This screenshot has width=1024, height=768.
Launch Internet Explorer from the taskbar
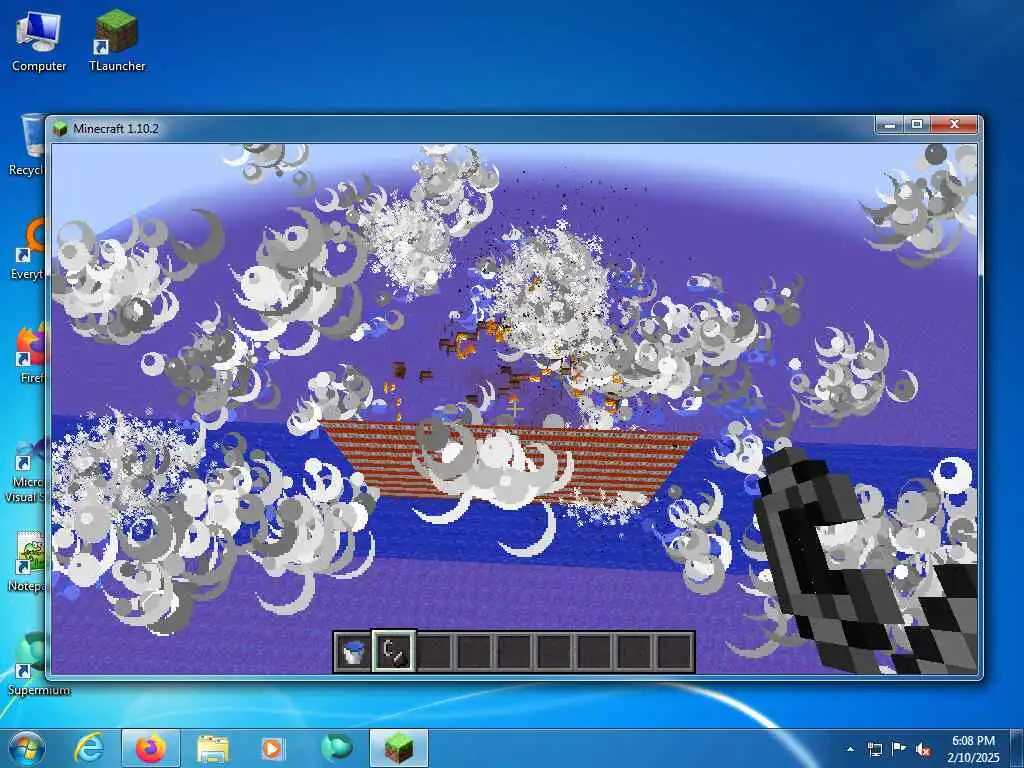click(89, 748)
